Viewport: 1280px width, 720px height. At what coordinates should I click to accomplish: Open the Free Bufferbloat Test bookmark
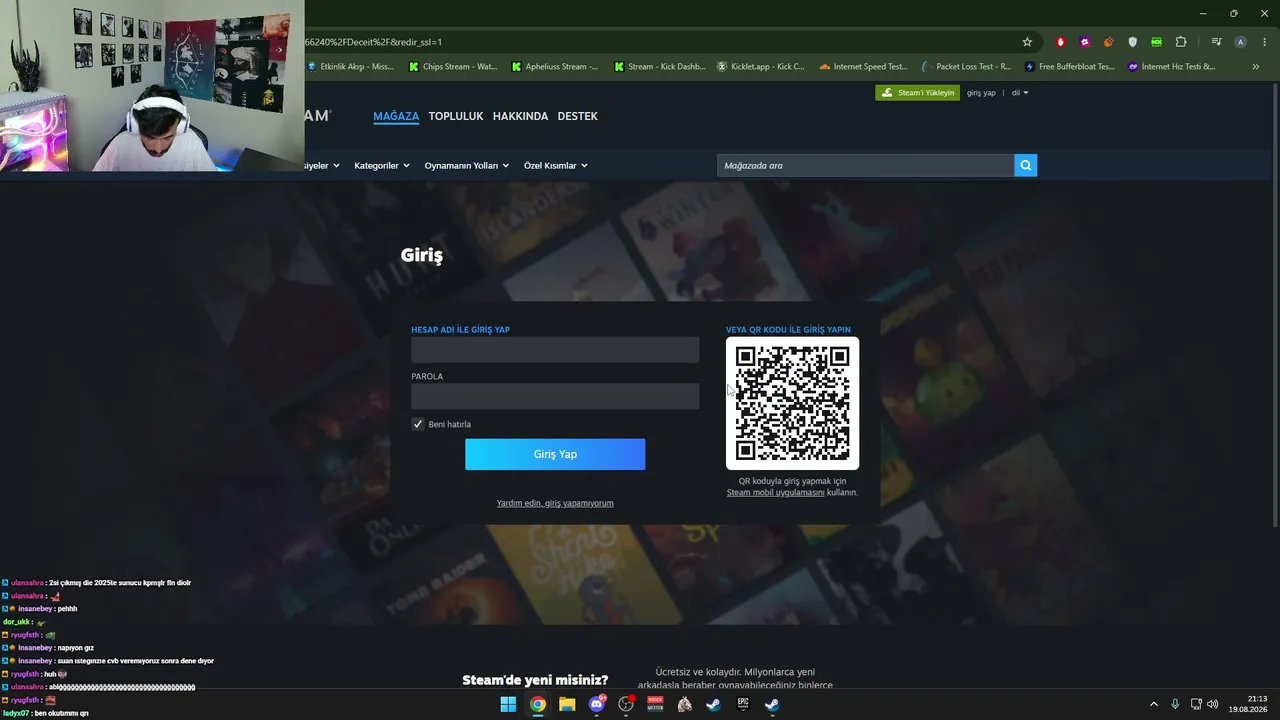coord(1069,67)
